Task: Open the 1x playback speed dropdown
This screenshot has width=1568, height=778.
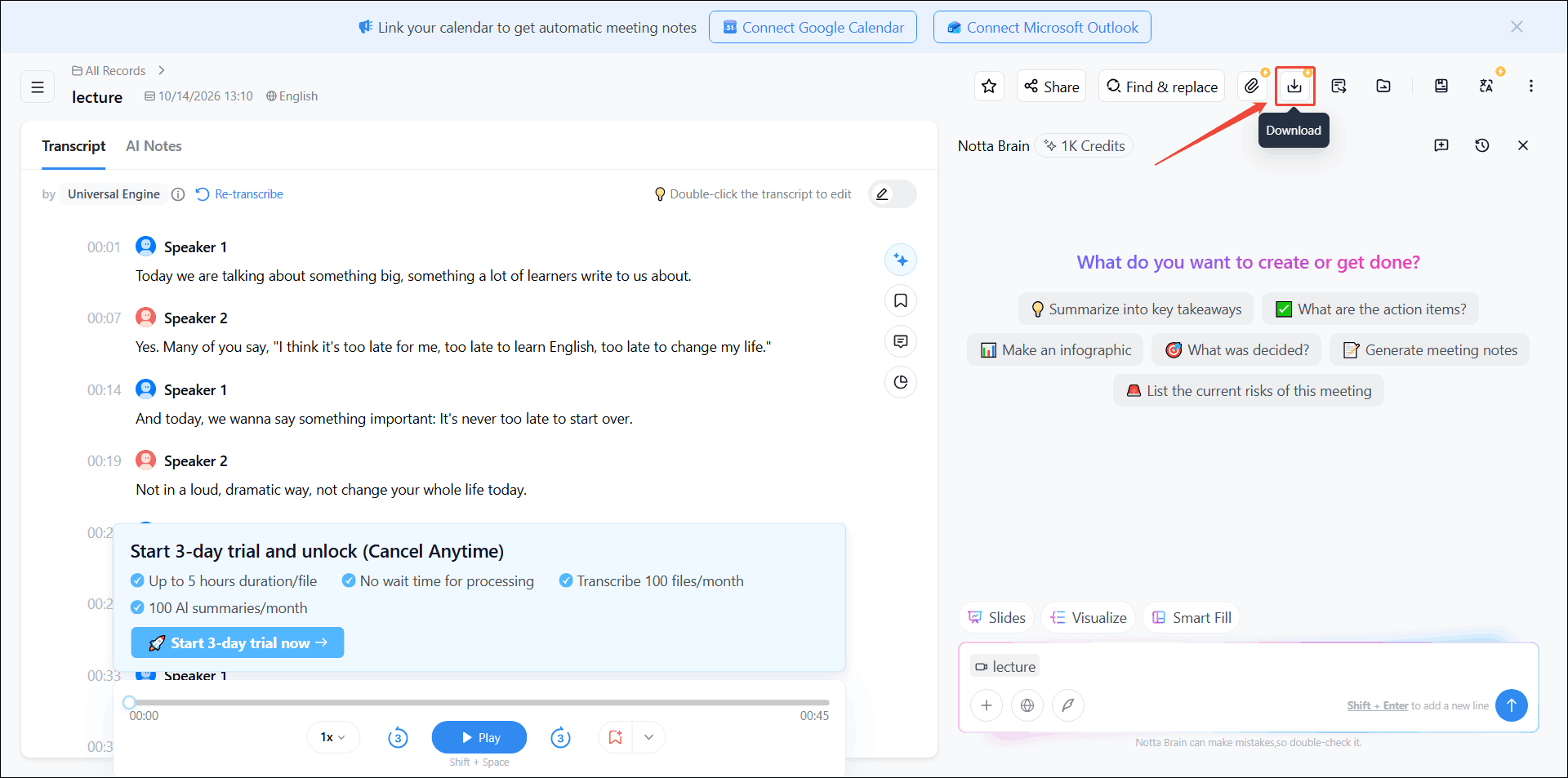Action: 332,738
